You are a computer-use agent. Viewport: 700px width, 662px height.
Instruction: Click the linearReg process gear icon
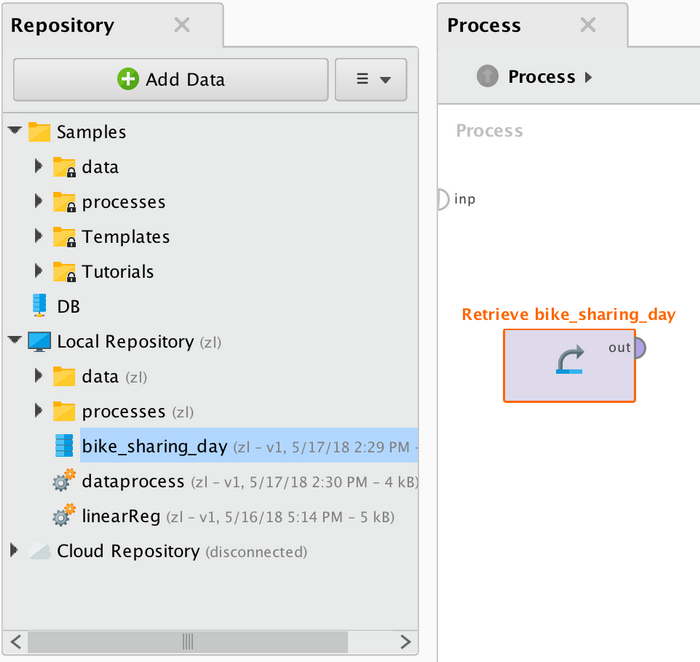point(64,517)
